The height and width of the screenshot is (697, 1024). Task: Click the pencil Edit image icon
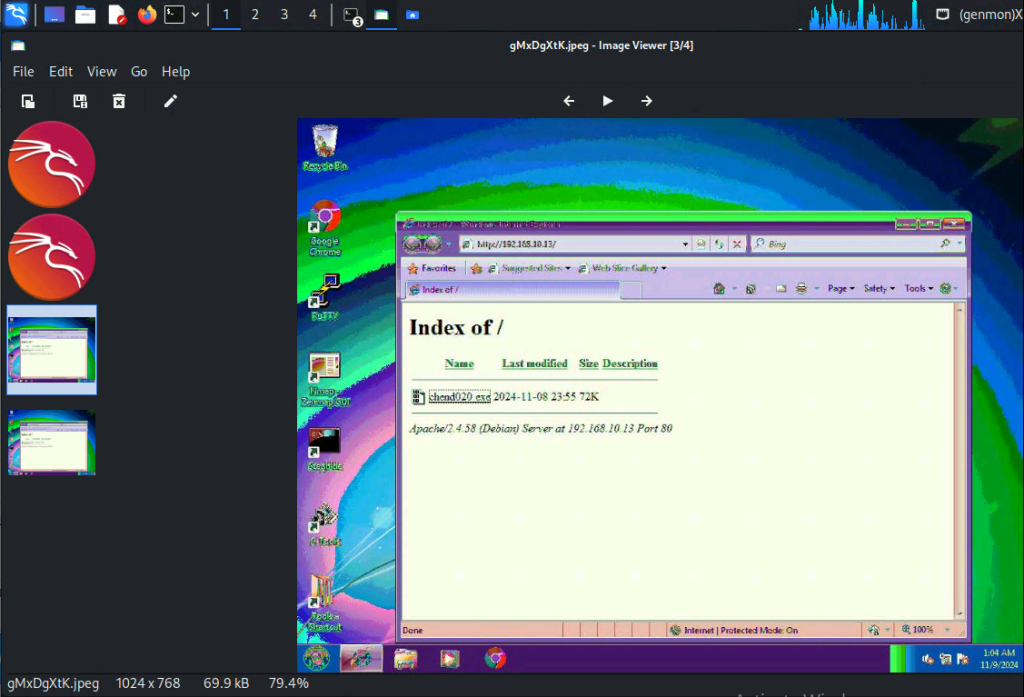pos(171,101)
